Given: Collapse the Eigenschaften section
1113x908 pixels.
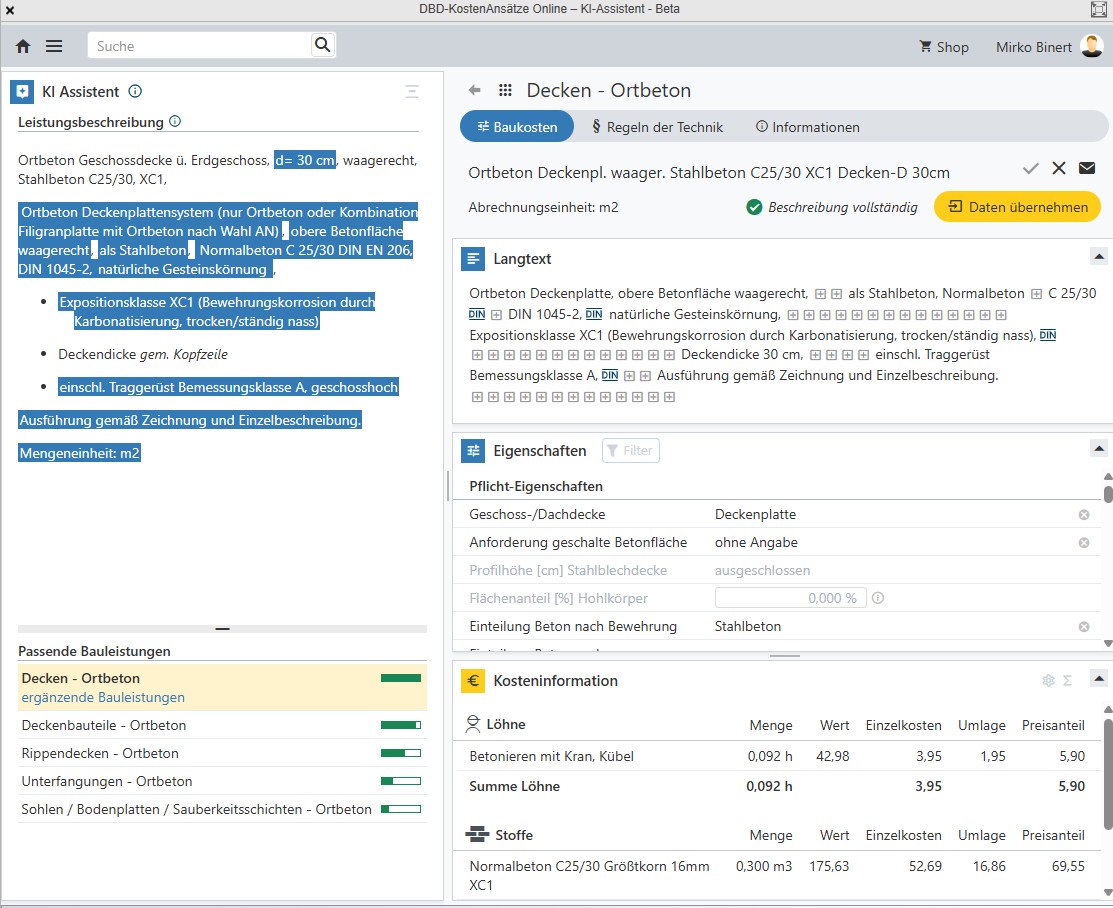Looking at the screenshot, I should point(1097,448).
